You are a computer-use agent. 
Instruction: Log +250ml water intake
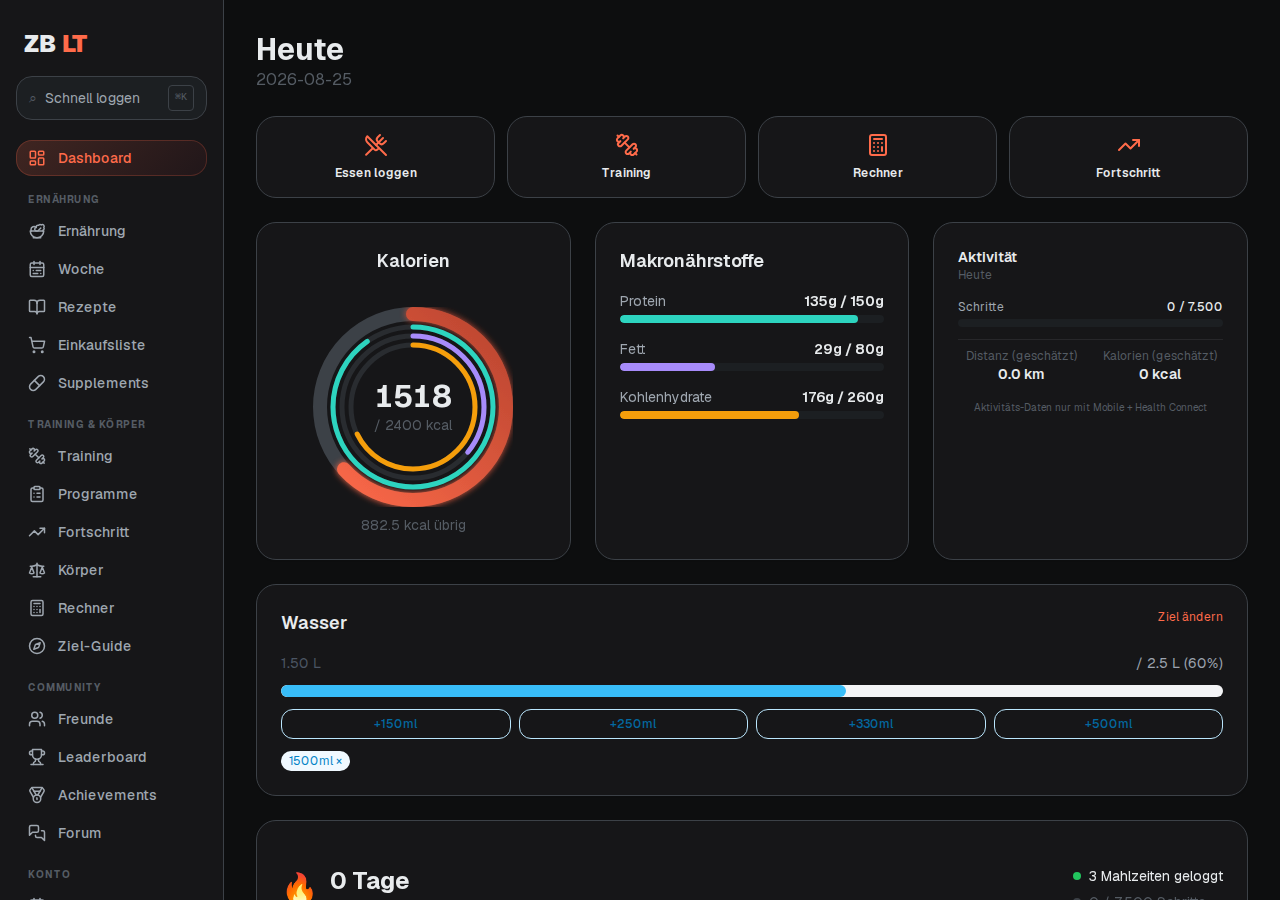[x=633, y=724]
